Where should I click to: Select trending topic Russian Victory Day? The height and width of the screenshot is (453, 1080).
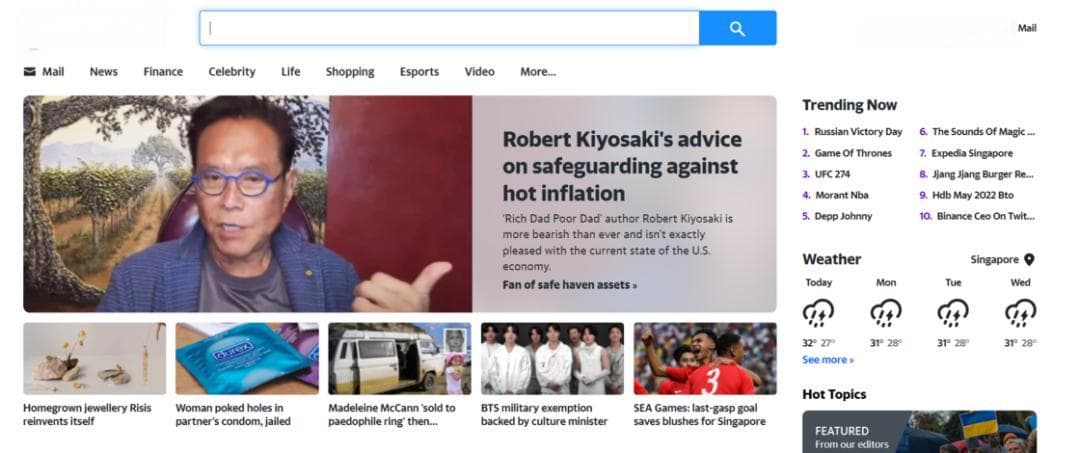click(858, 131)
